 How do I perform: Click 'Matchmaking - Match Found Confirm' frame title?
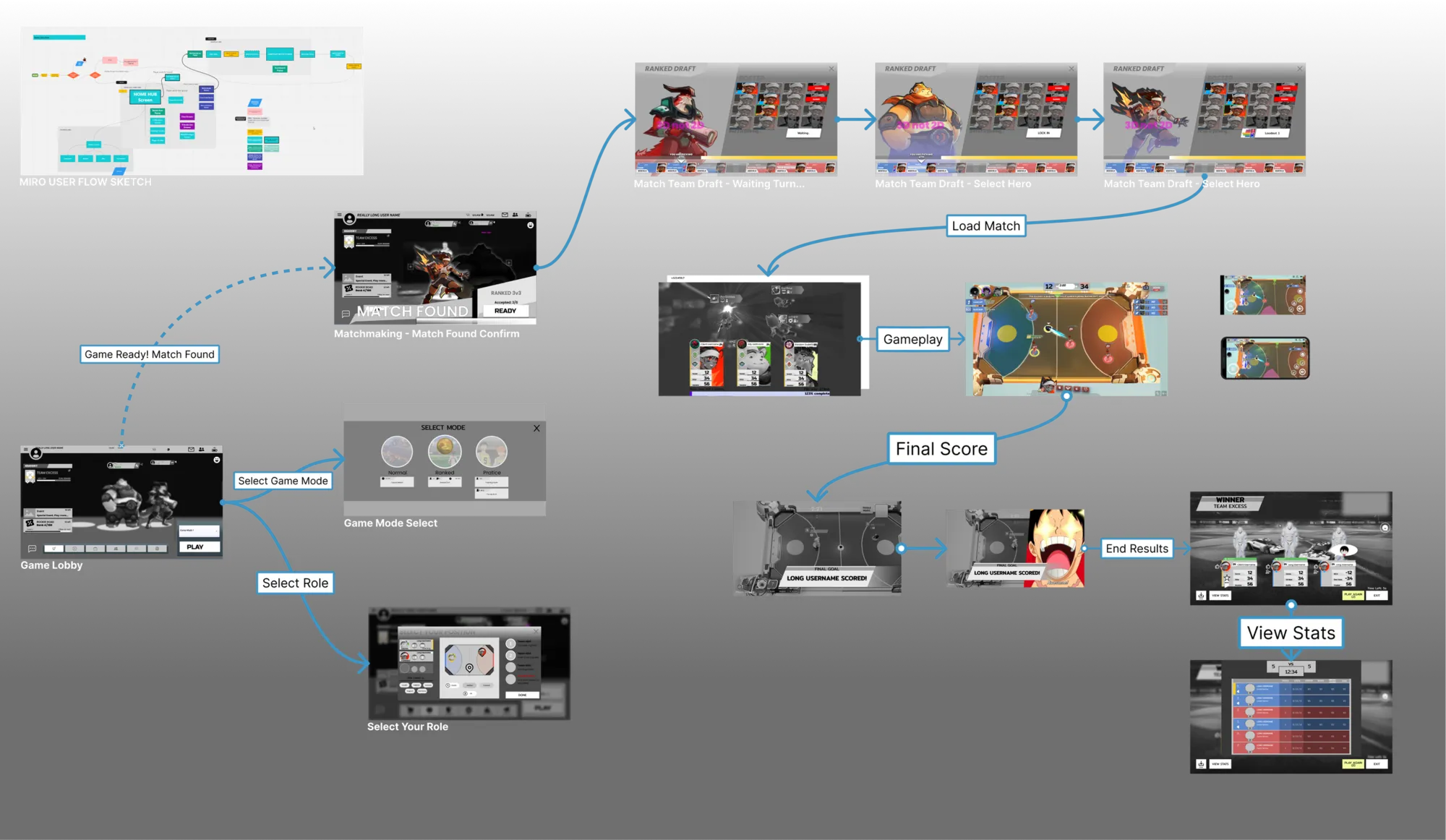[x=427, y=333]
